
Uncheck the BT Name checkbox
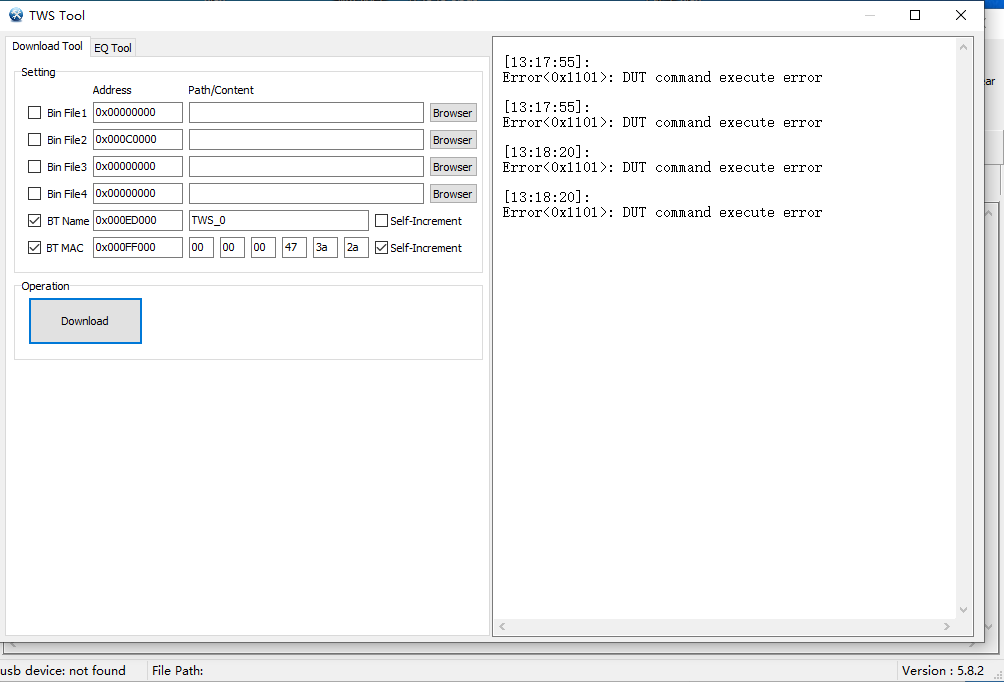tap(34, 221)
